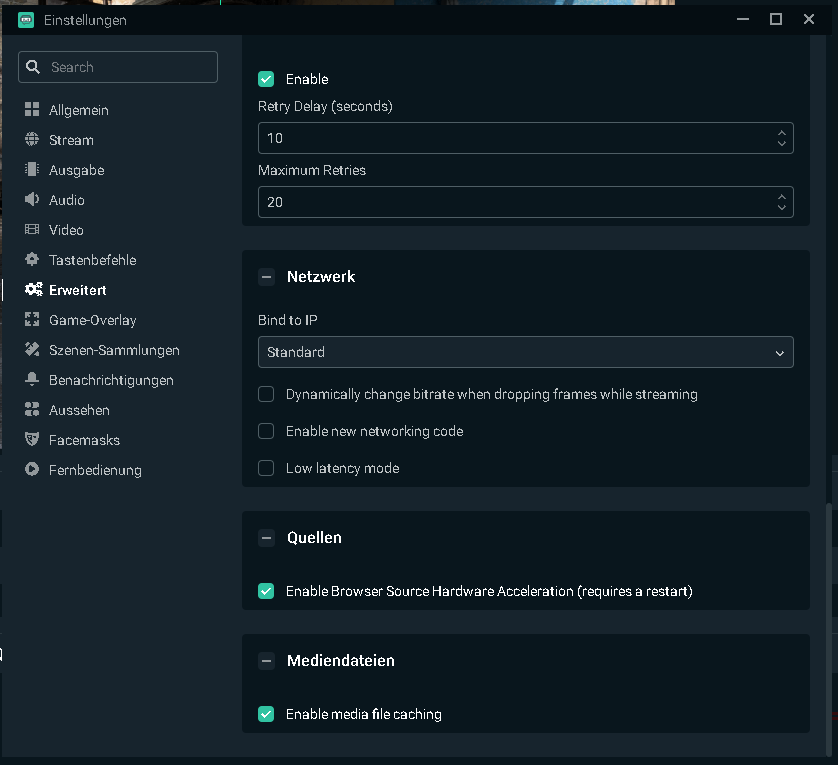Click the Benachrichtigungen bell icon
Image resolution: width=838 pixels, height=765 pixels.
32,380
